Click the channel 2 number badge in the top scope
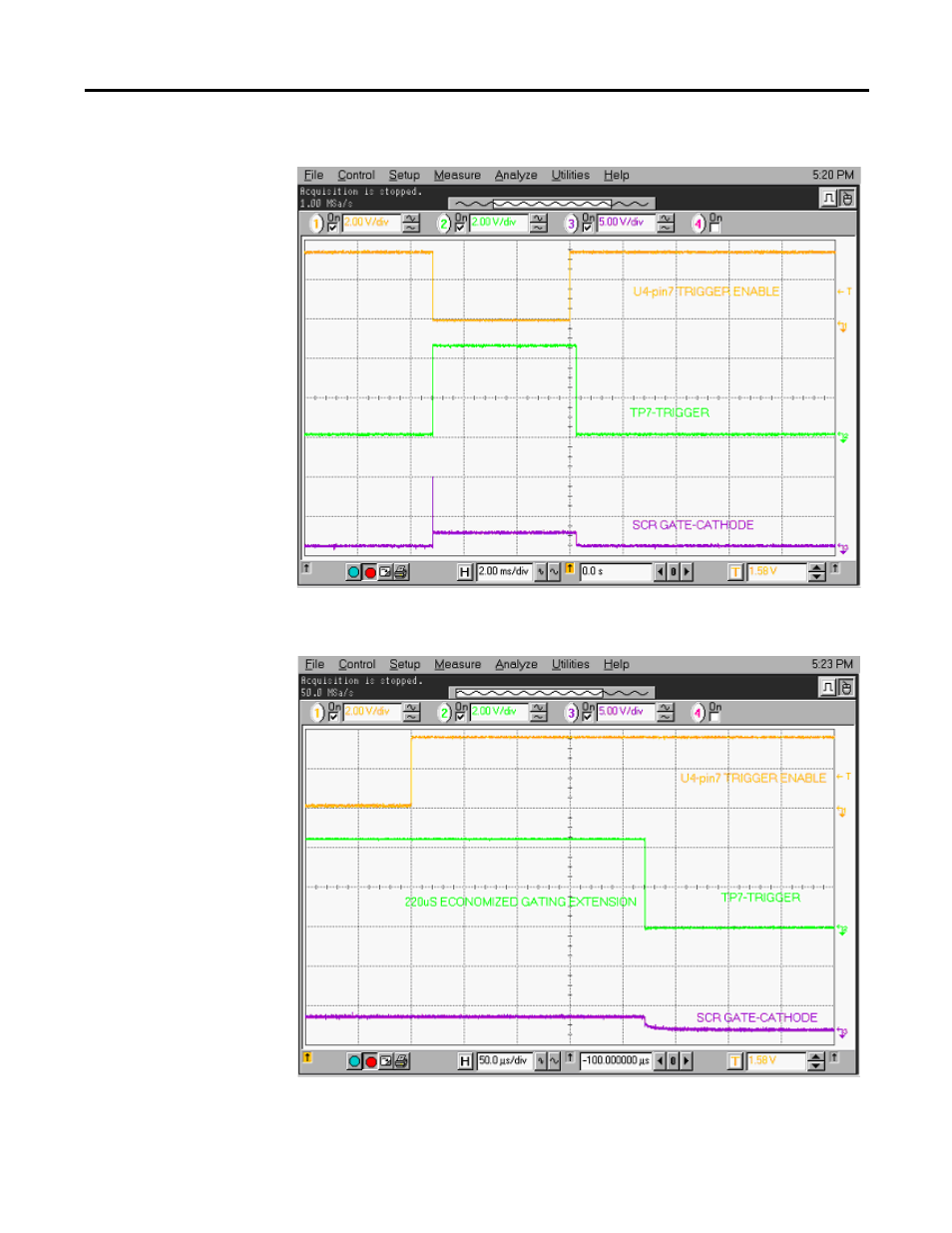Screen dimensions: 952x1233 point(444,224)
